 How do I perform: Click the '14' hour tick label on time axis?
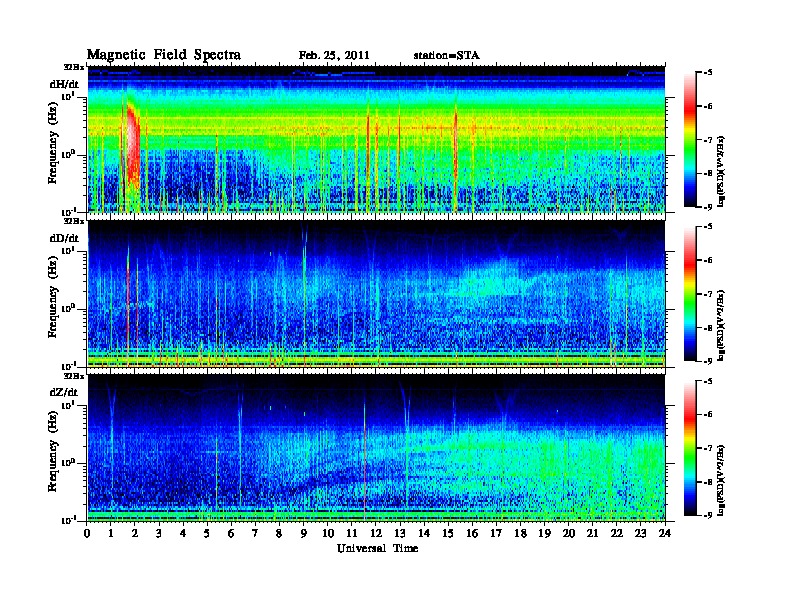(x=424, y=533)
